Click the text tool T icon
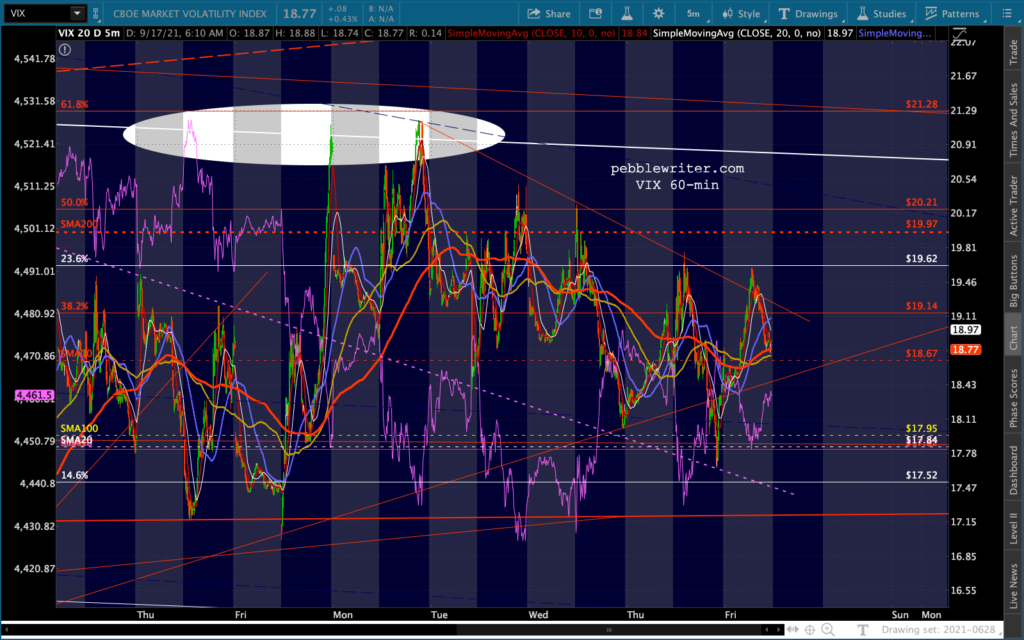This screenshot has width=1024, height=640. click(x=865, y=629)
